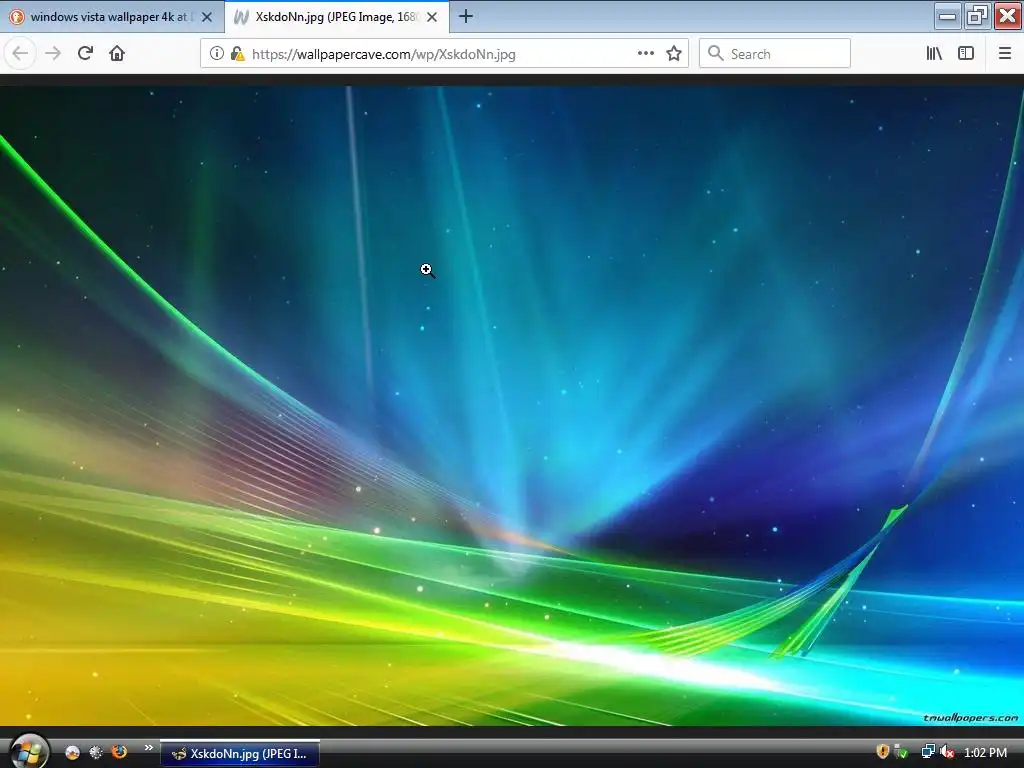Go forward with the arrow button
1024x768 pixels.
[x=53, y=54]
